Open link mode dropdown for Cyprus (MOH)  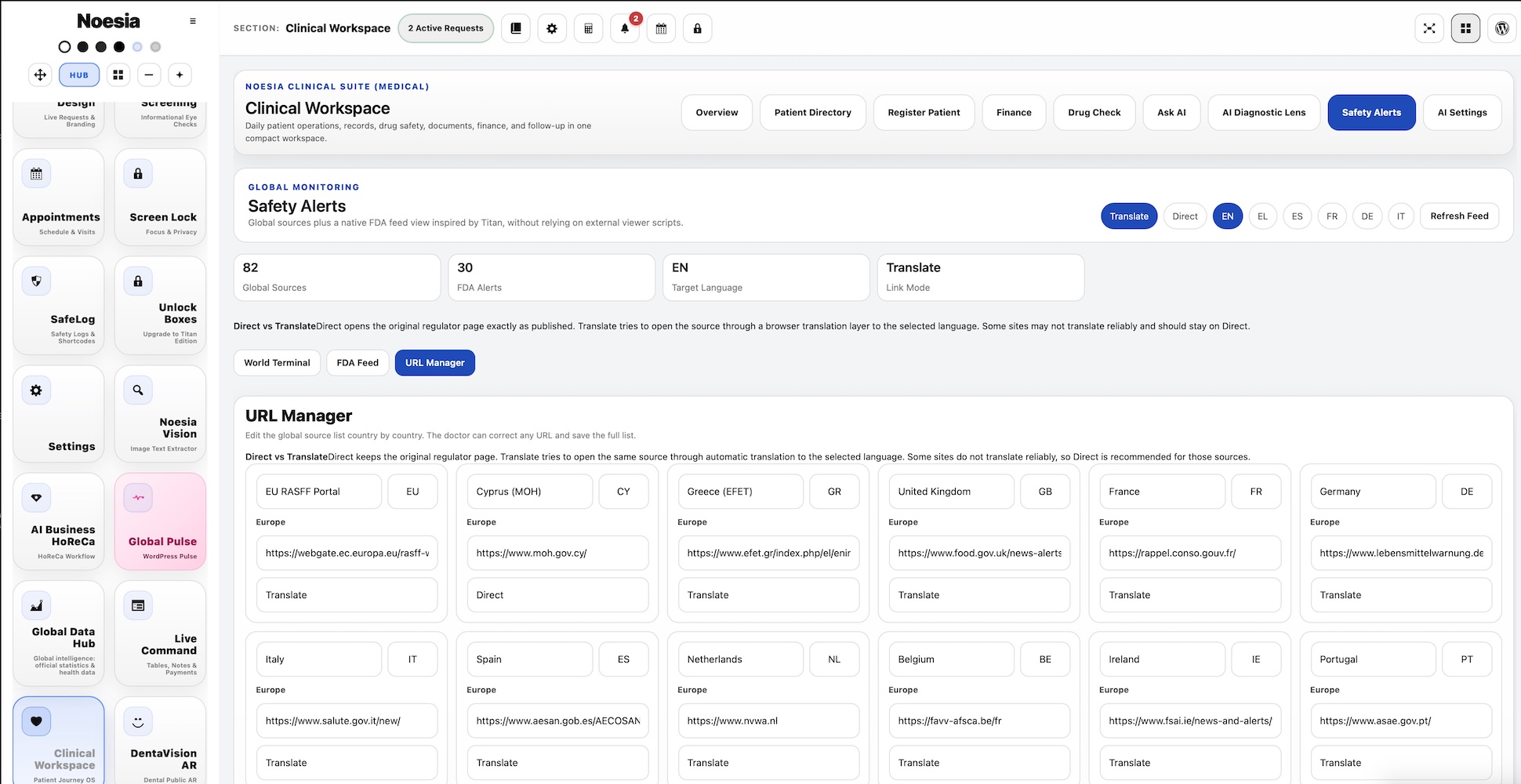tap(557, 595)
